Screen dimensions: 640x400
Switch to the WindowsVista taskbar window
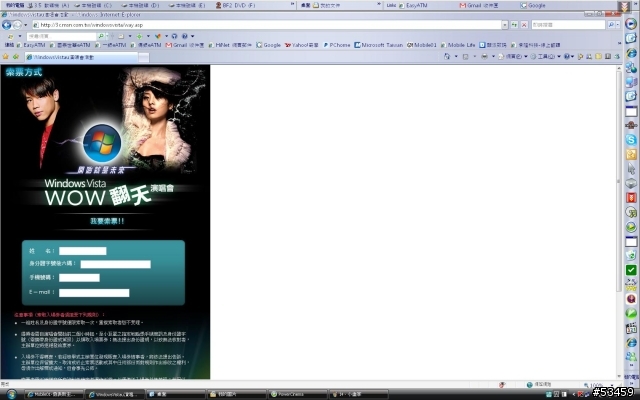115,394
